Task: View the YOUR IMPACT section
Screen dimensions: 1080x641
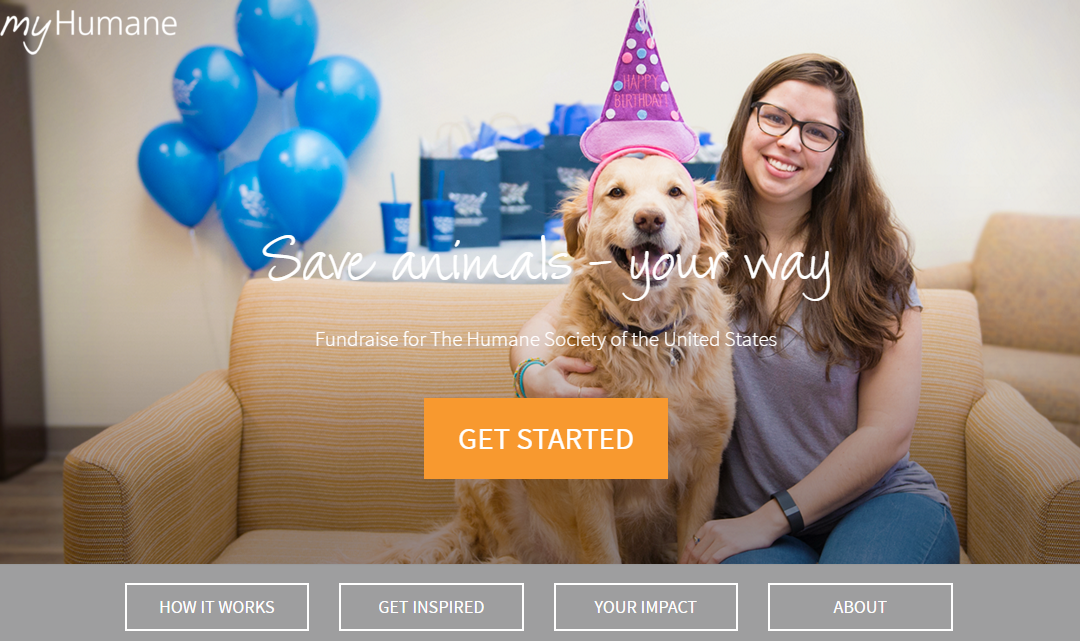Action: [x=645, y=607]
